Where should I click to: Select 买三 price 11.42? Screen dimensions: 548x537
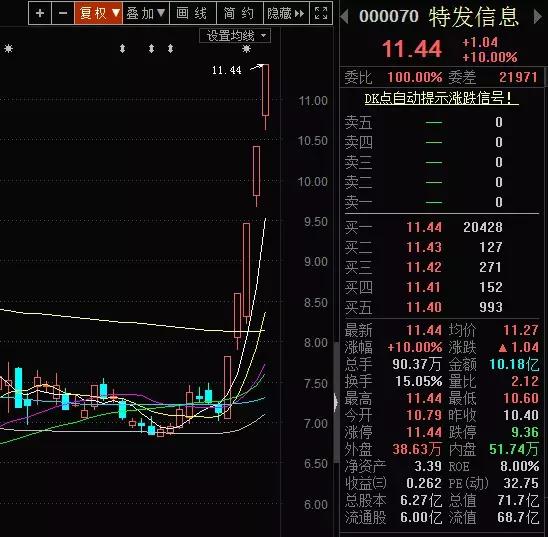[x=424, y=267]
